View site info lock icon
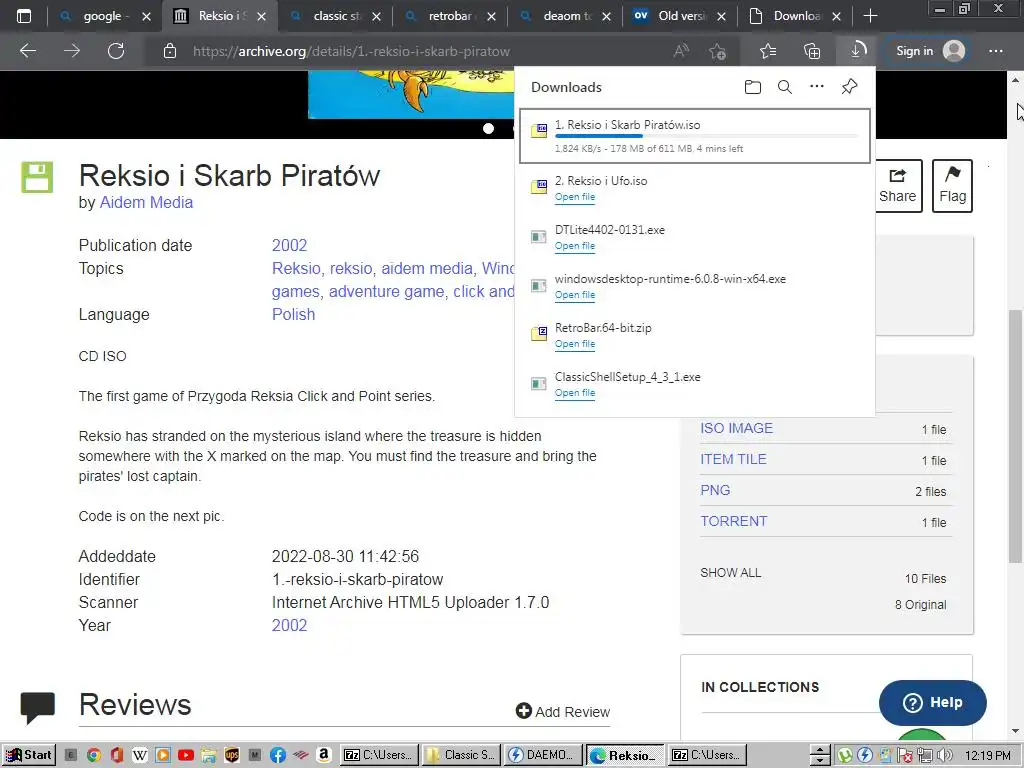Viewport: 1024px width, 768px height. point(170,51)
